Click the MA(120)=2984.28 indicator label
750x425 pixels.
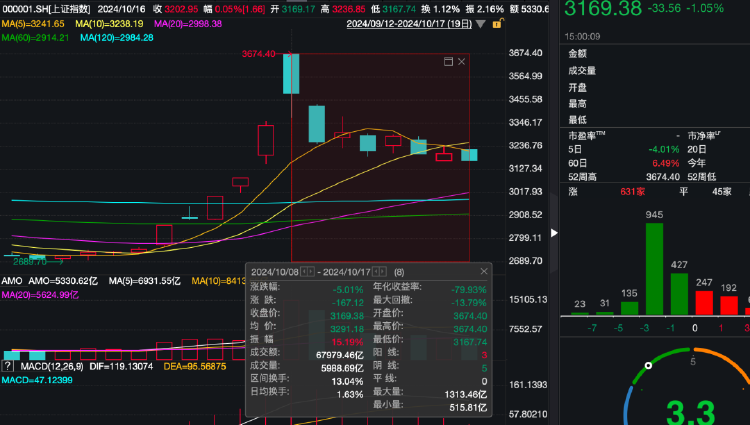point(117,37)
